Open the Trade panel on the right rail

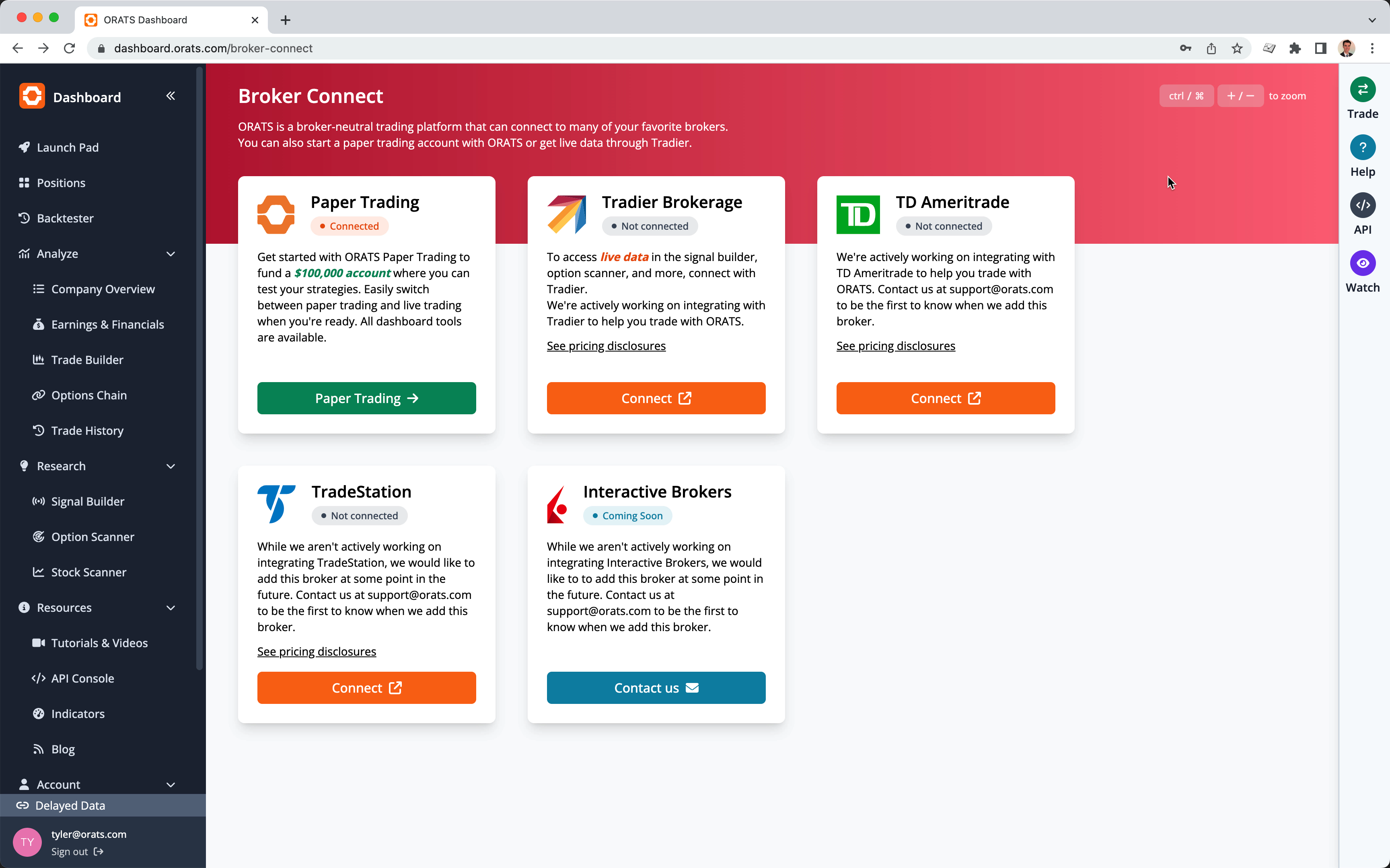(1363, 90)
